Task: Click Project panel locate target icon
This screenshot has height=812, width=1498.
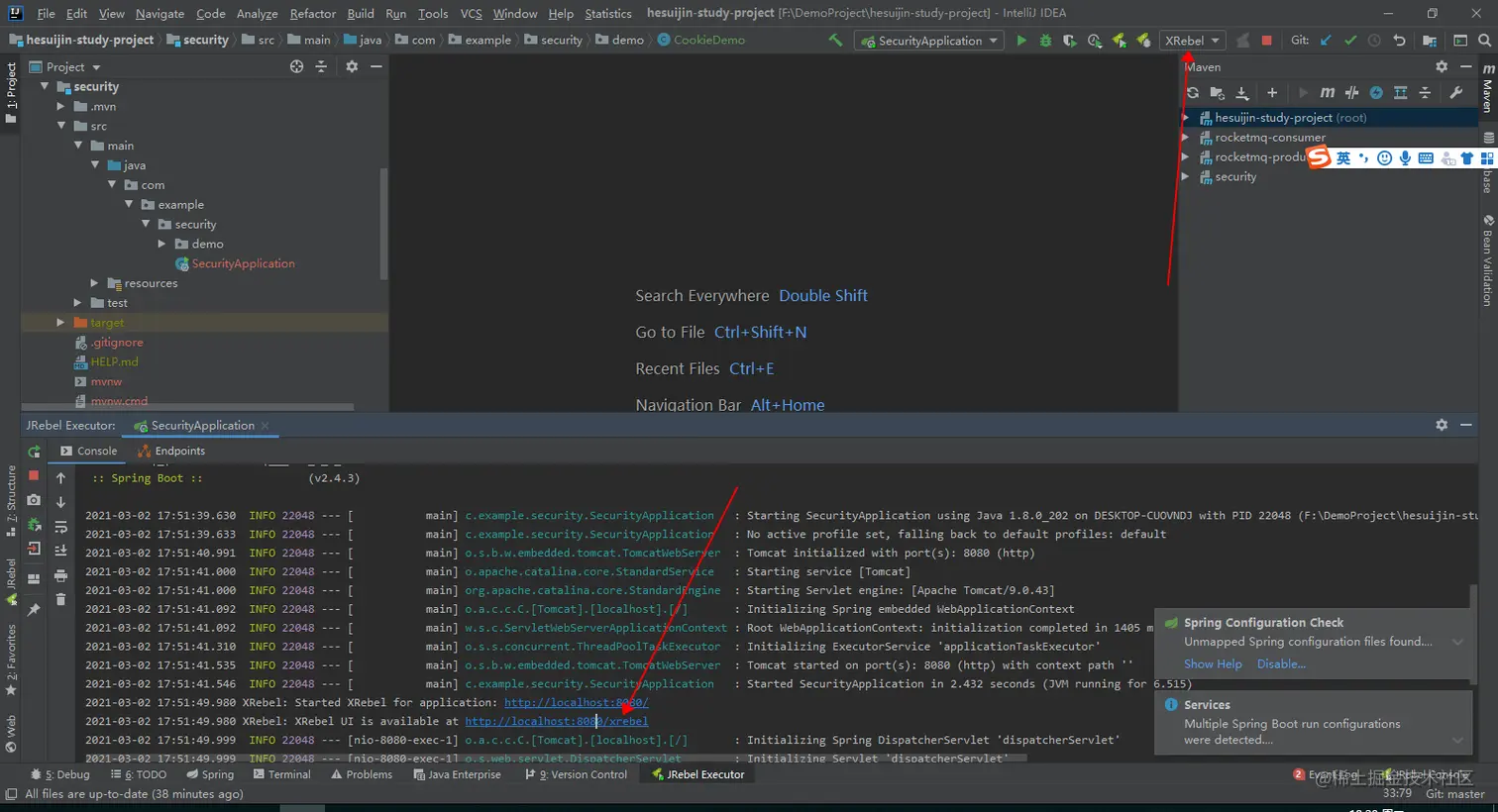Action: (296, 66)
